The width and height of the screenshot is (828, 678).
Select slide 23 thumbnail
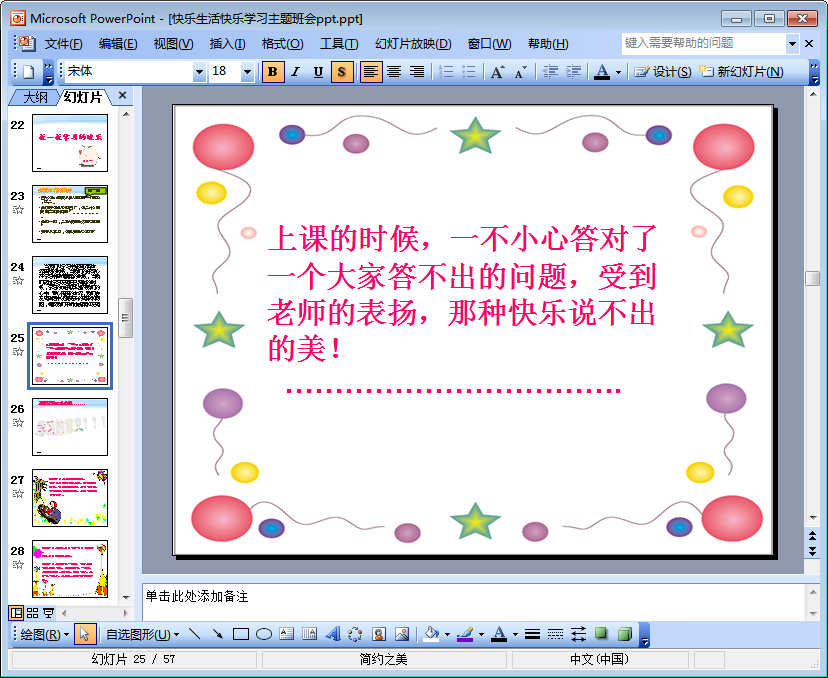pyautogui.click(x=70, y=214)
